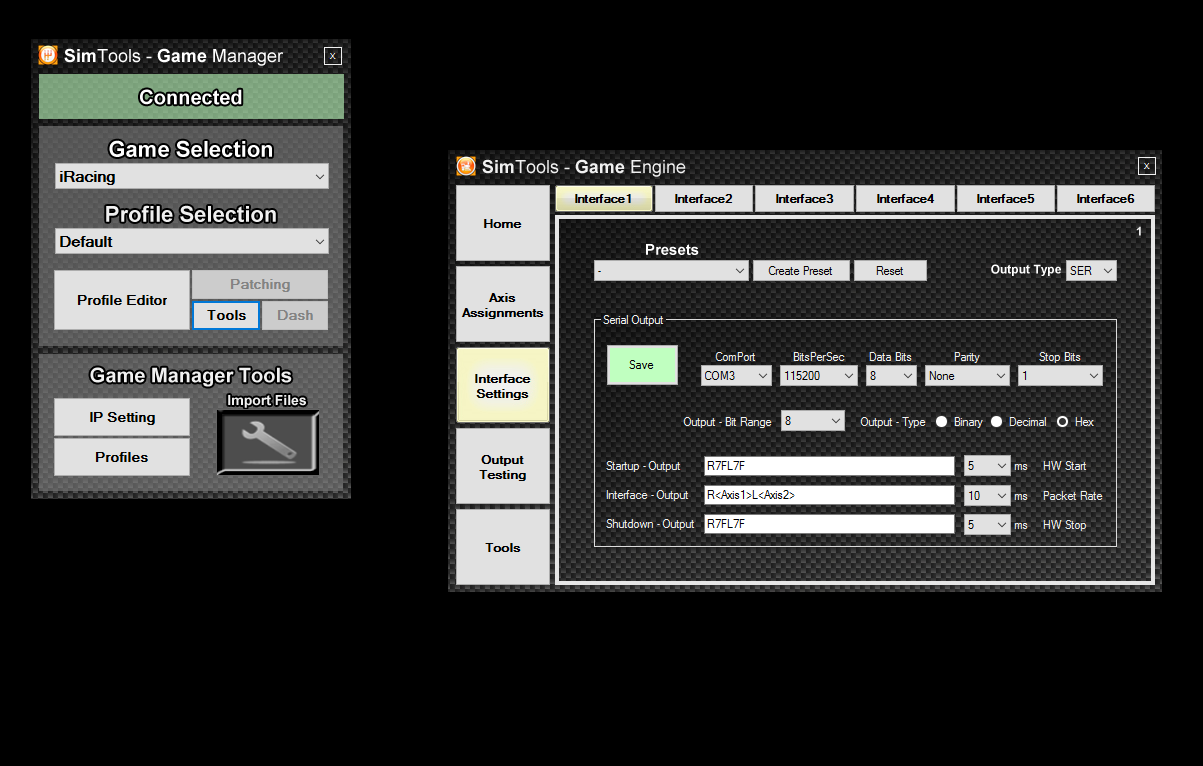Click the Tools button in Game Manager
Viewport: 1203px width, 766px height.
pyautogui.click(x=226, y=315)
